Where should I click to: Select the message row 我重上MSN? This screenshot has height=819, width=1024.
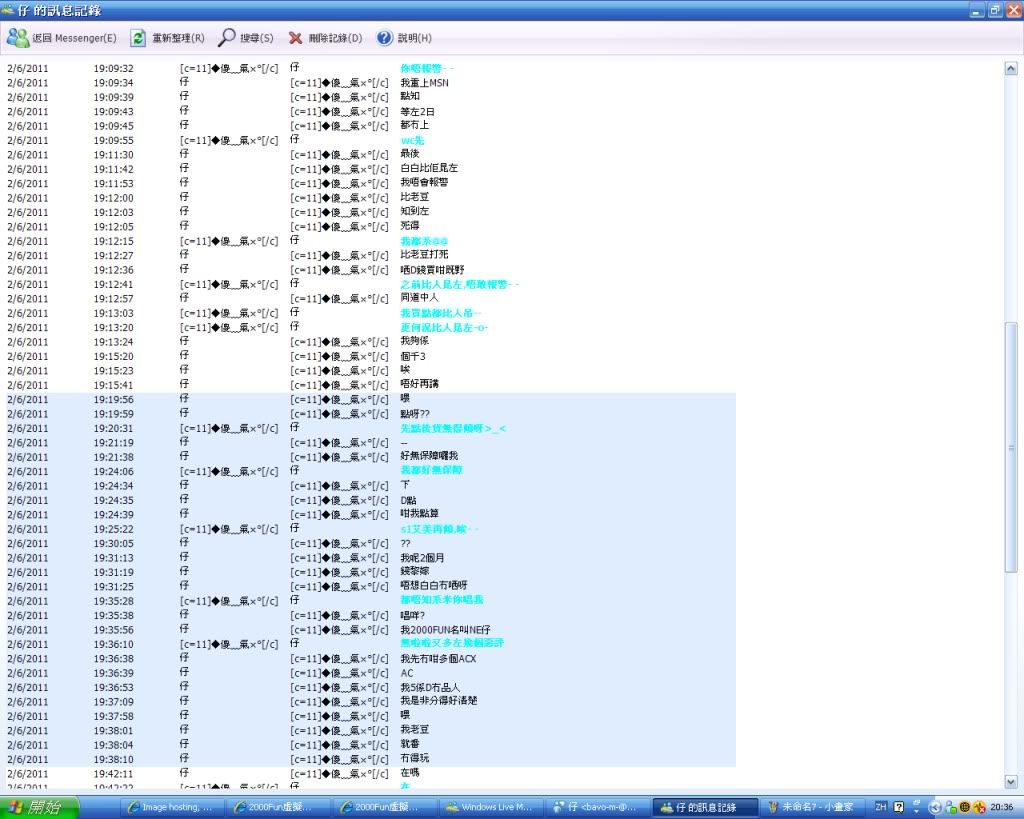[424, 83]
